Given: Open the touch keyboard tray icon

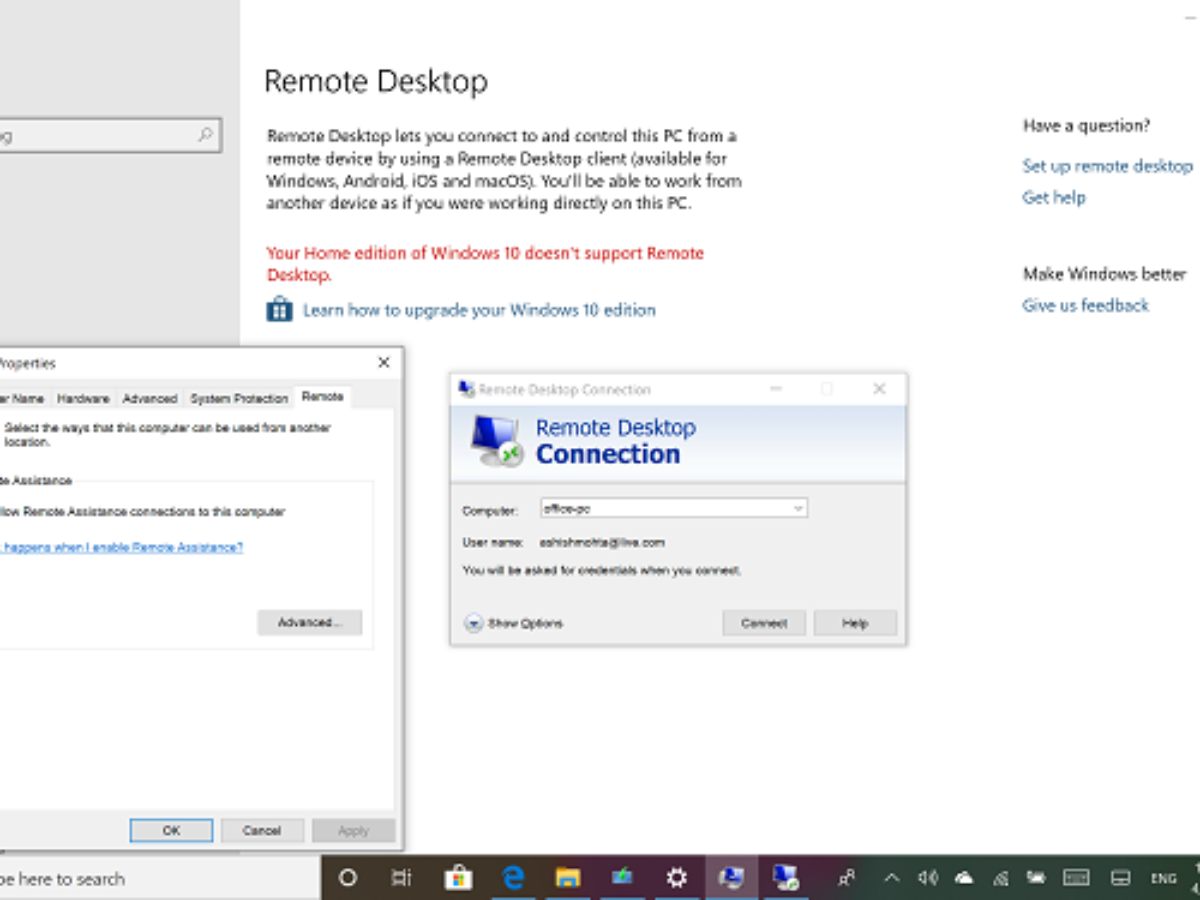Looking at the screenshot, I should (x=1076, y=878).
